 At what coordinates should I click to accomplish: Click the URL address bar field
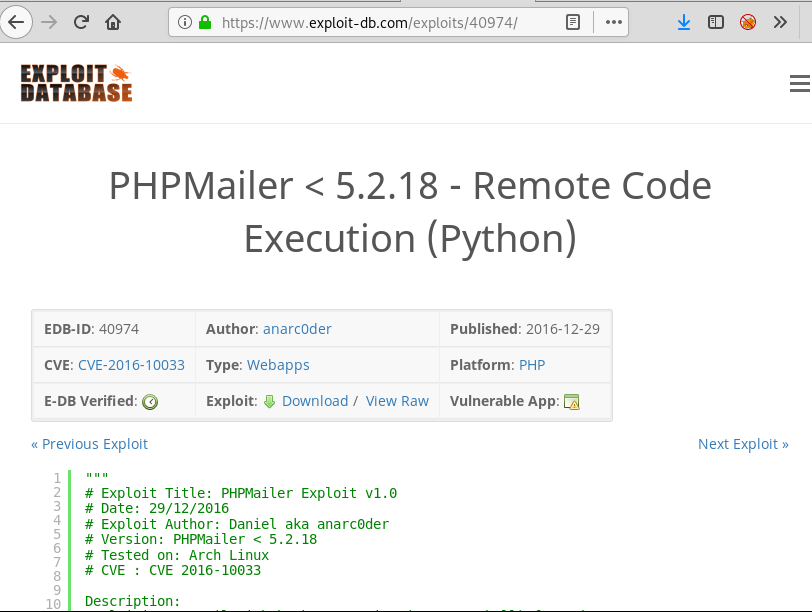pyautogui.click(x=380, y=21)
